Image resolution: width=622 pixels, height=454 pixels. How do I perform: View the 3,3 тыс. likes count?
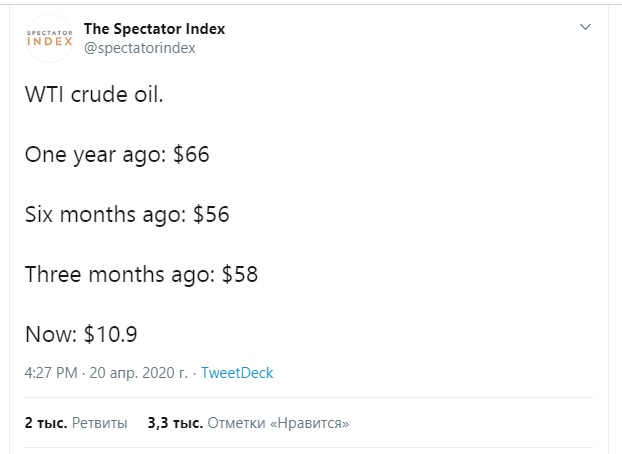(175, 423)
